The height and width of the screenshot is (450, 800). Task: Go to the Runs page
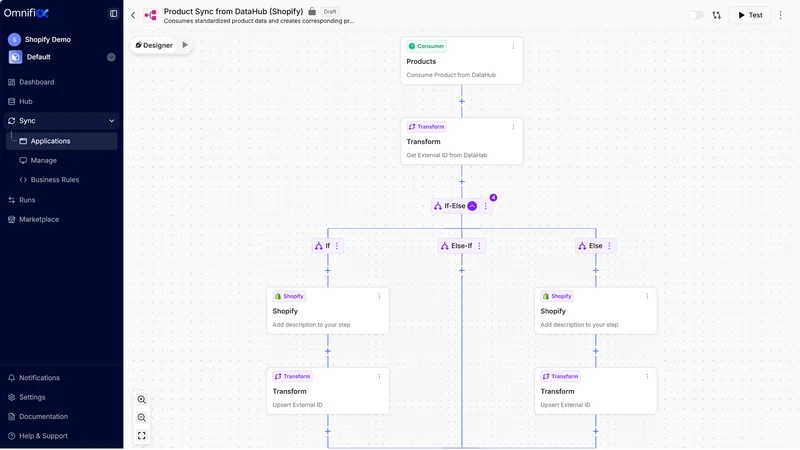(27, 200)
